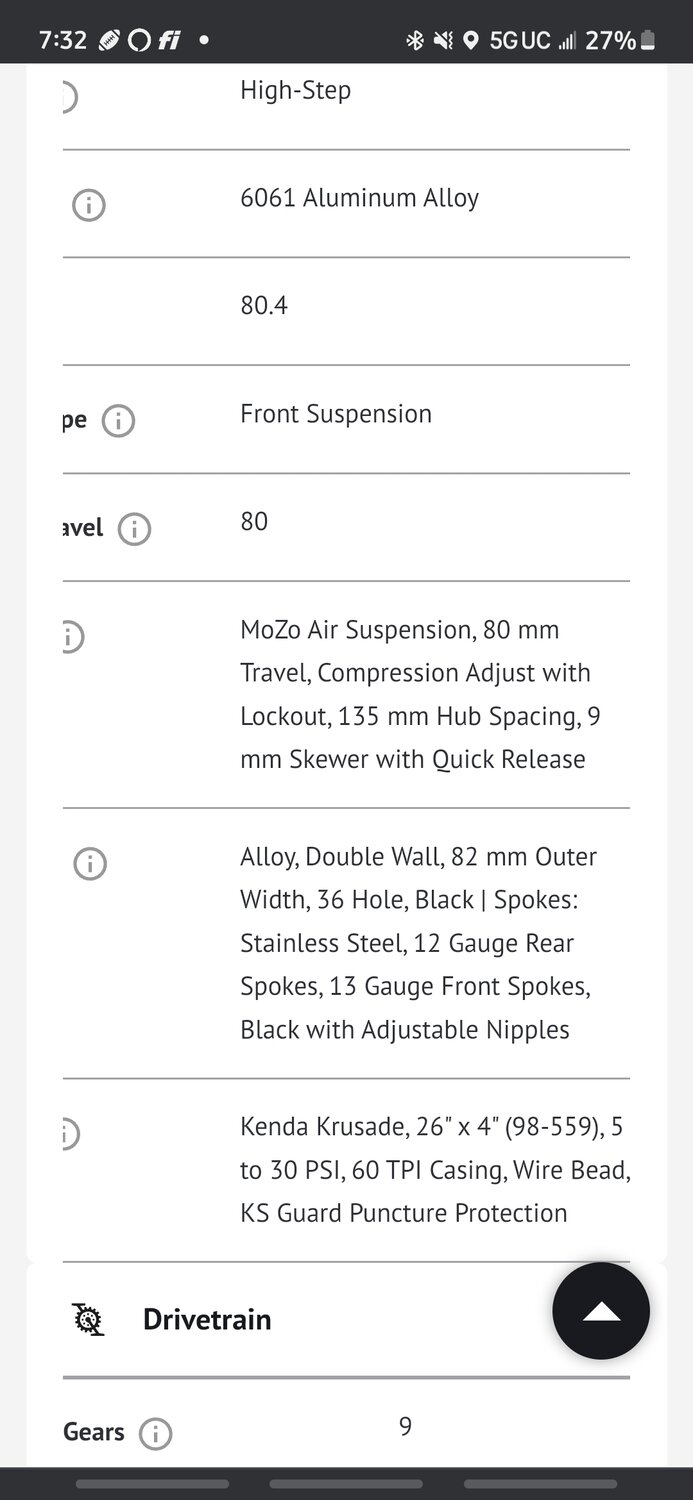Open info icon next to Front Suspension label
The width and height of the screenshot is (693, 1500).
[x=118, y=420]
